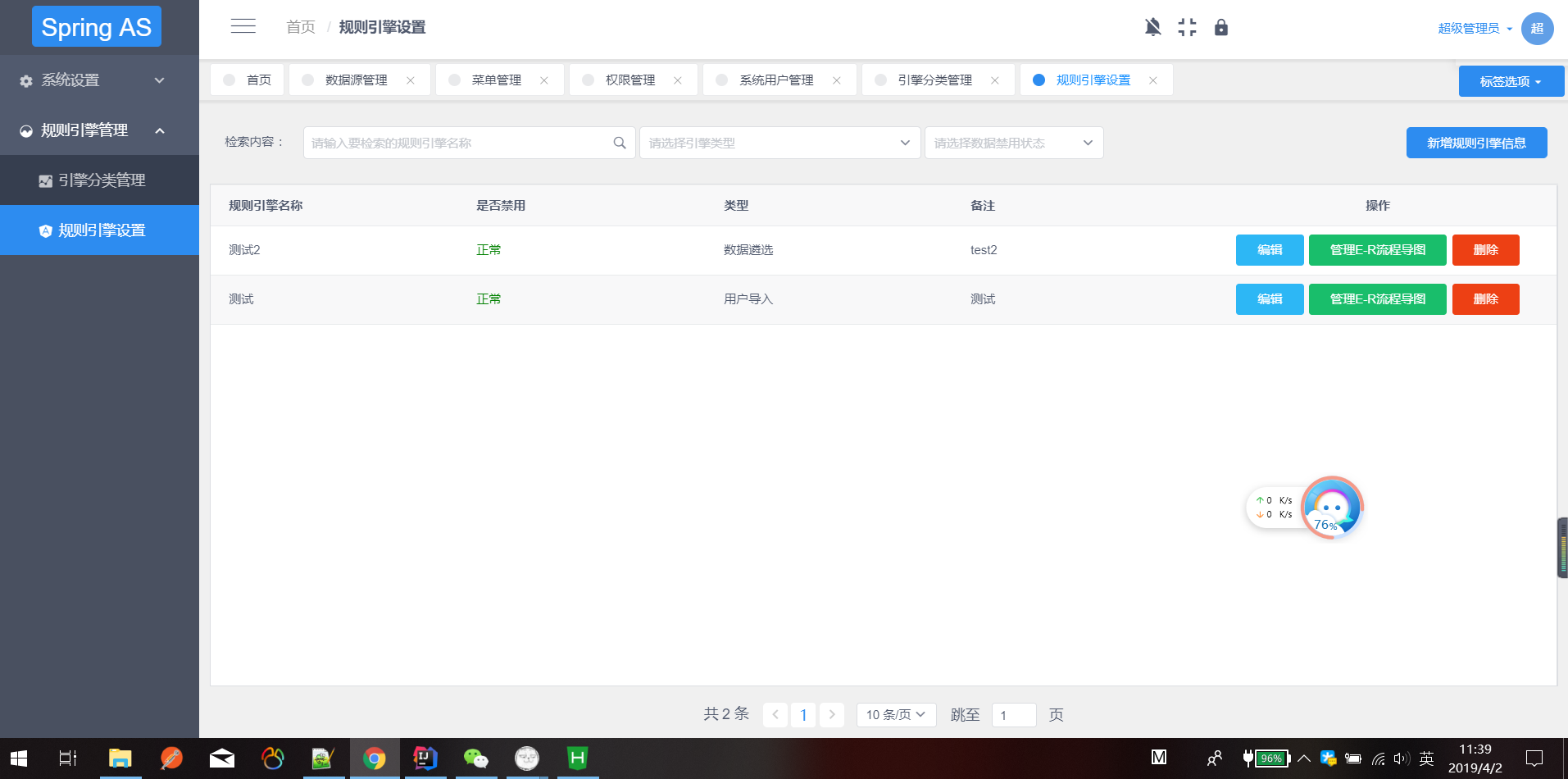Image resolution: width=1568 pixels, height=779 pixels.
Task: Click the 新增规则引擎信息 button
Action: click(x=1475, y=142)
